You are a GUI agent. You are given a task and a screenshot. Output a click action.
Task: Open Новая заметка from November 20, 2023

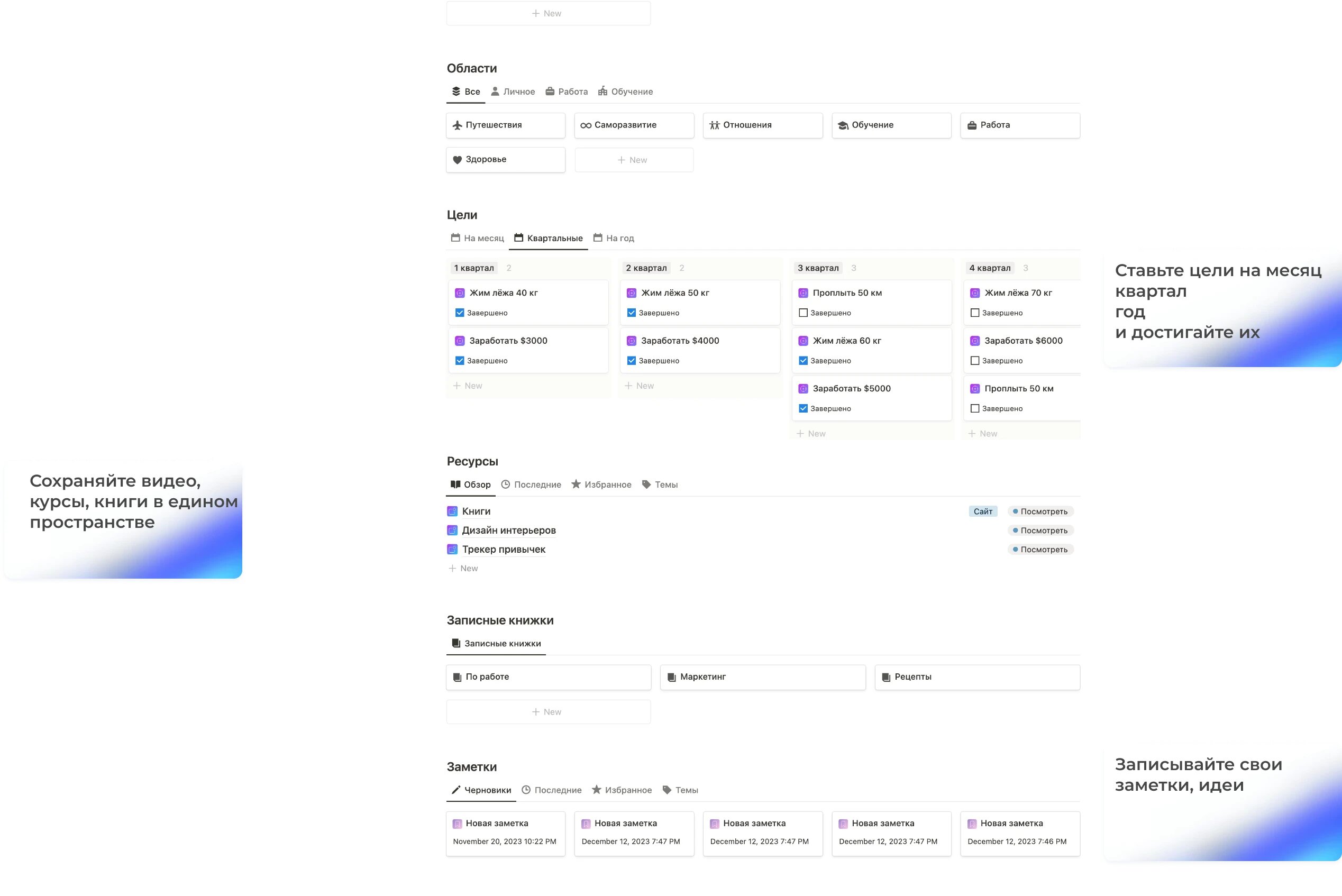(x=497, y=824)
